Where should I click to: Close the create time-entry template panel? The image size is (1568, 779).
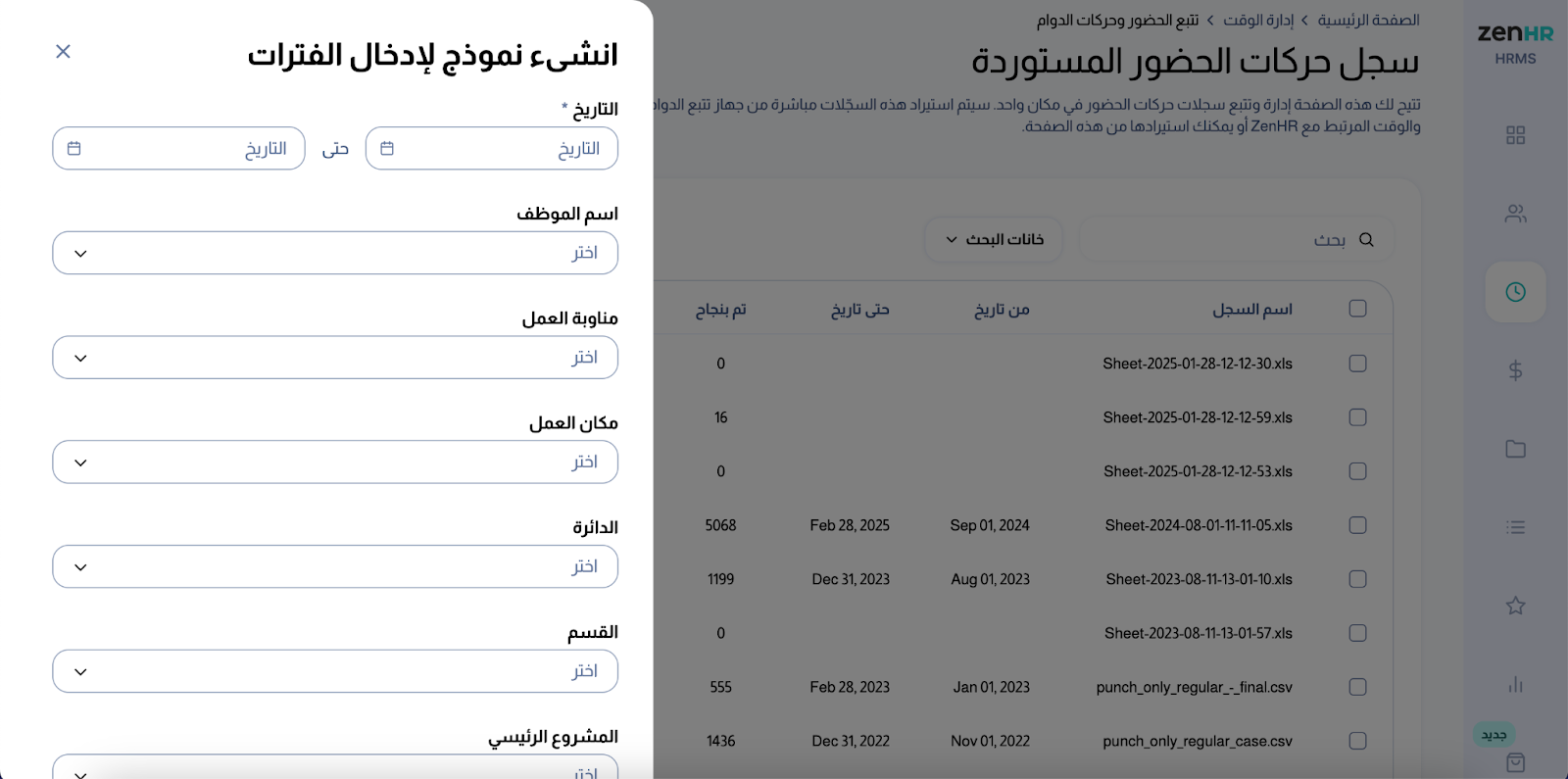tap(63, 51)
